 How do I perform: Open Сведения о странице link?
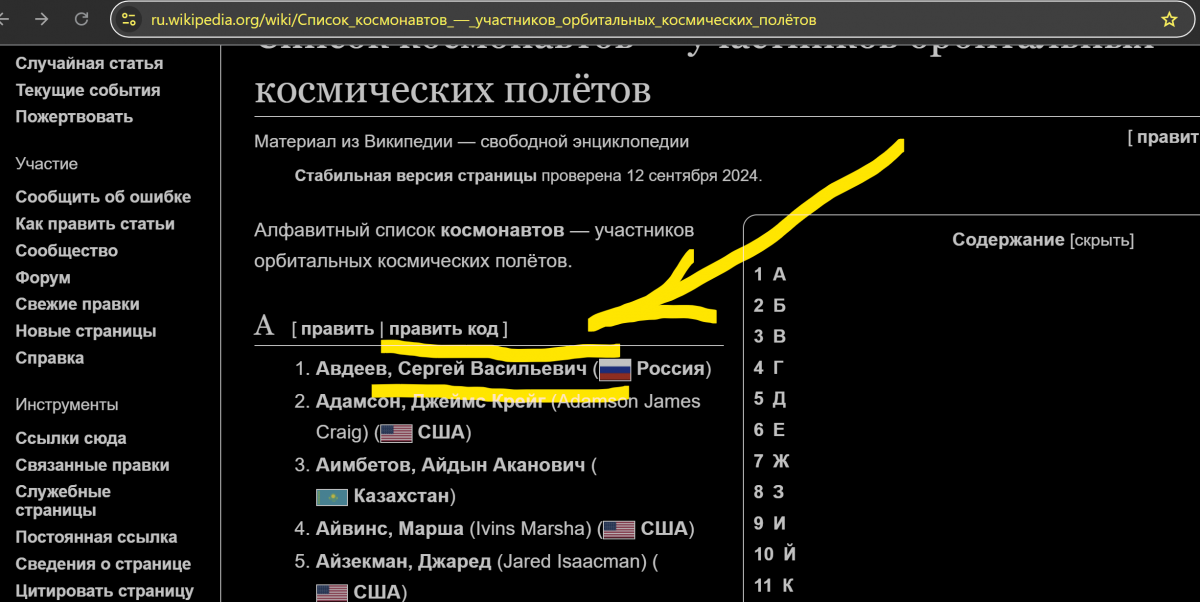(103, 564)
